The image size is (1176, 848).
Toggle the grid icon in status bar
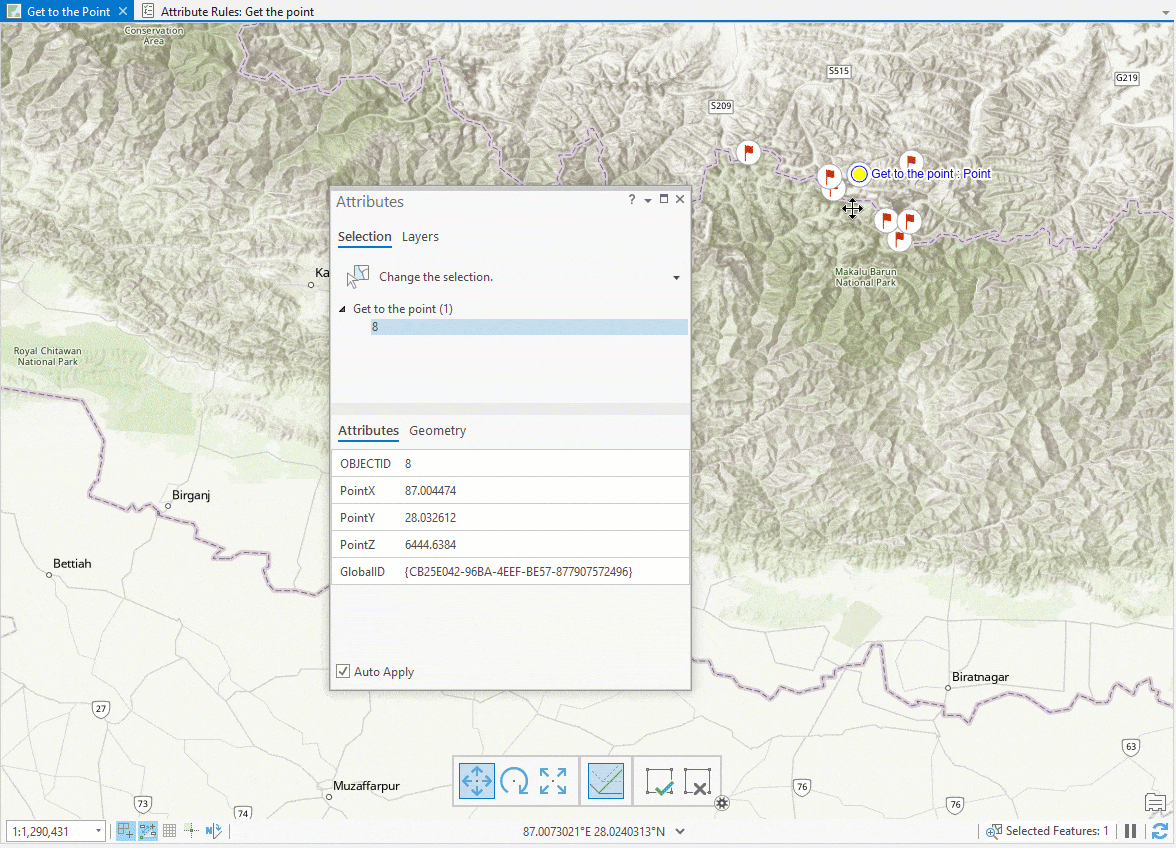tap(170, 831)
